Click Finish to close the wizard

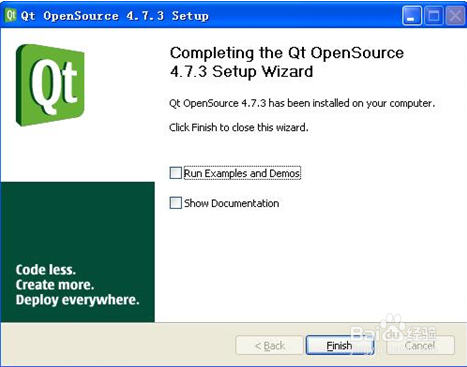339,345
